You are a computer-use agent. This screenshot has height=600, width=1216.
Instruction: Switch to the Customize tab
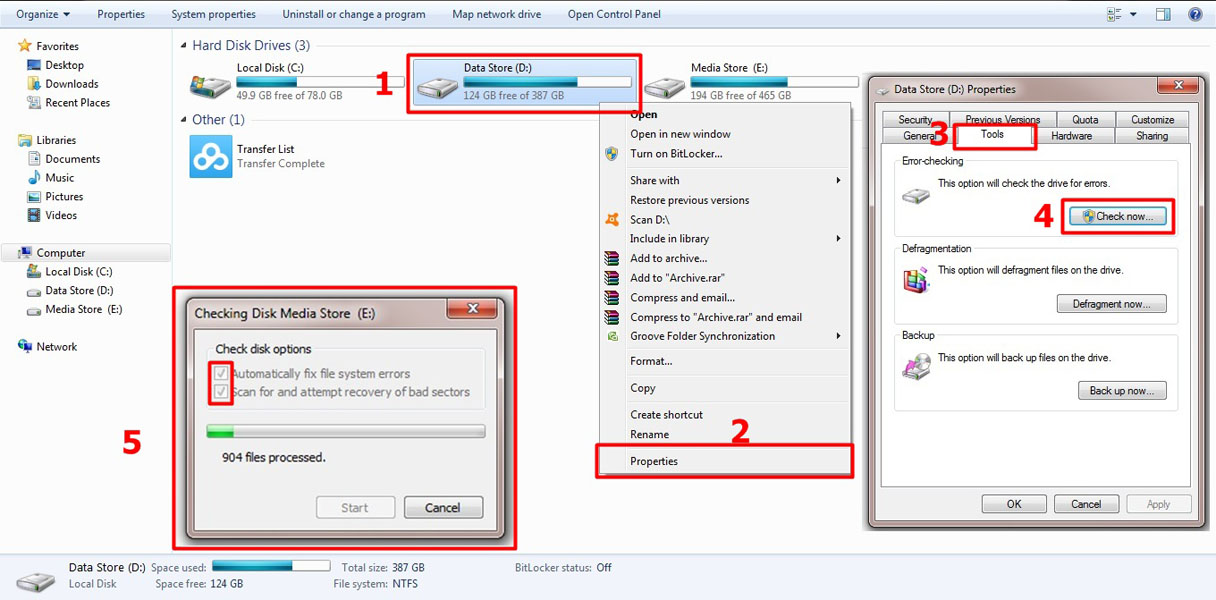[x=1152, y=119]
